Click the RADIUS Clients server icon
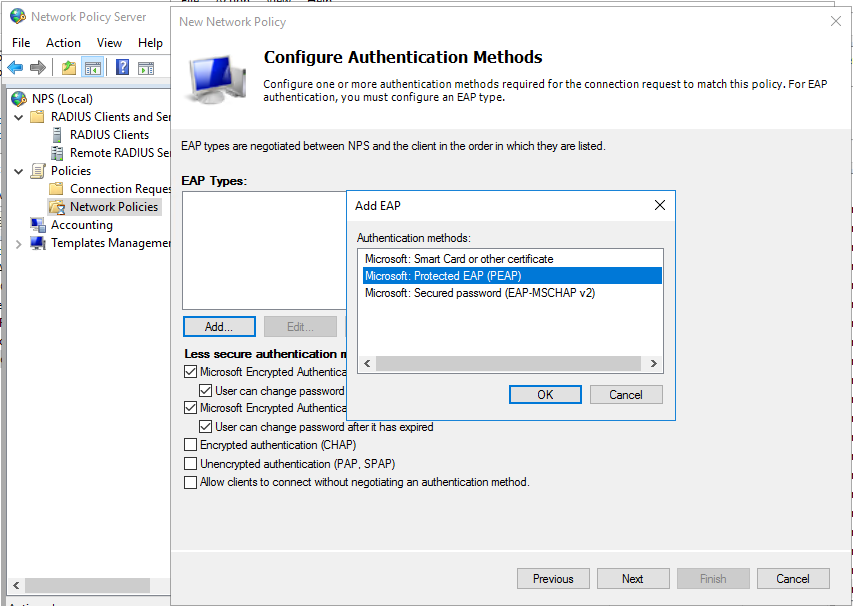 point(57,134)
